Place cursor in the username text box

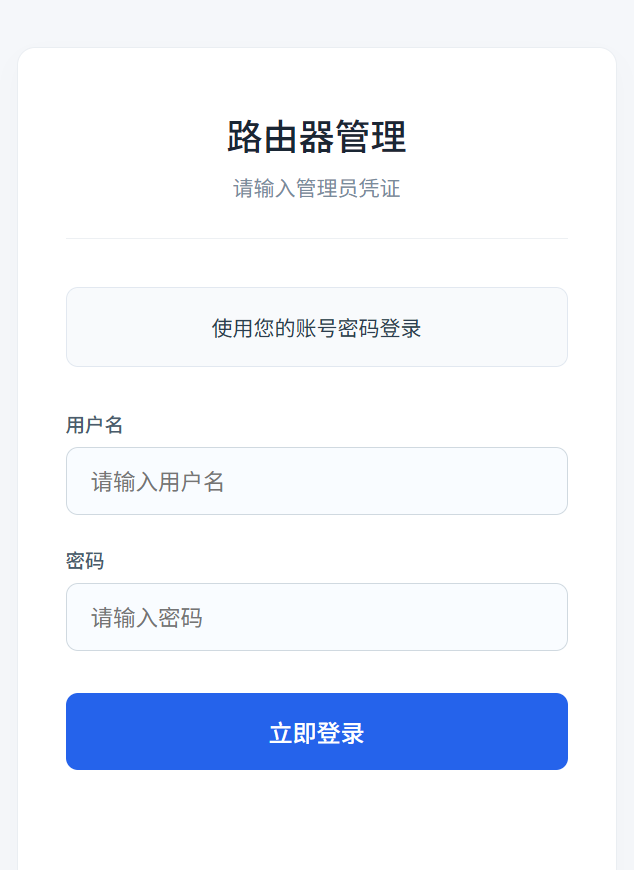point(316,481)
